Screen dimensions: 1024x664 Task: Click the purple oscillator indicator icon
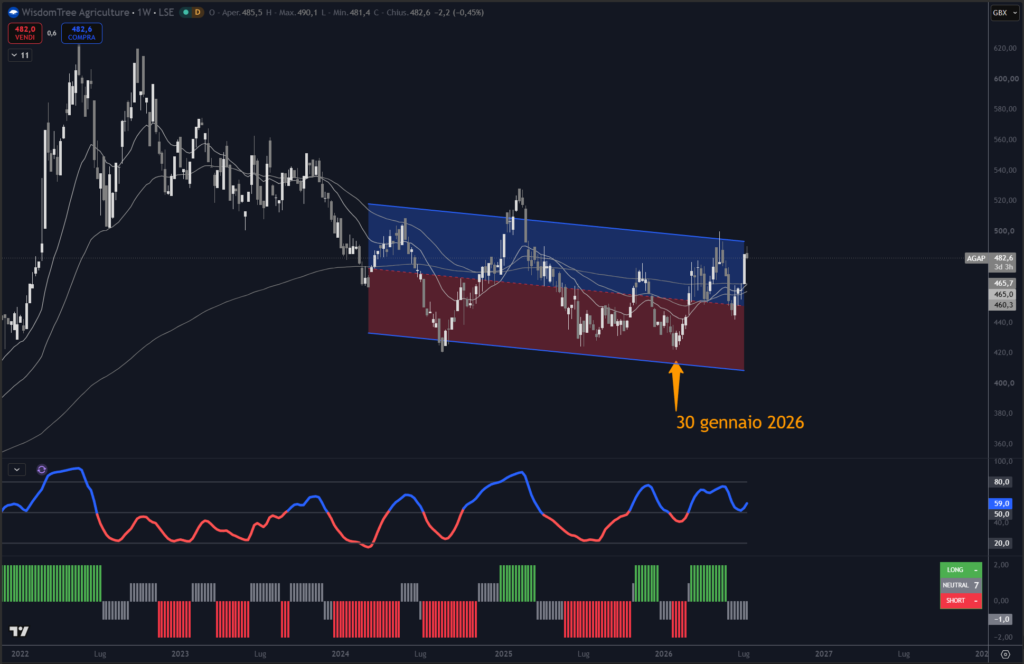(42, 469)
